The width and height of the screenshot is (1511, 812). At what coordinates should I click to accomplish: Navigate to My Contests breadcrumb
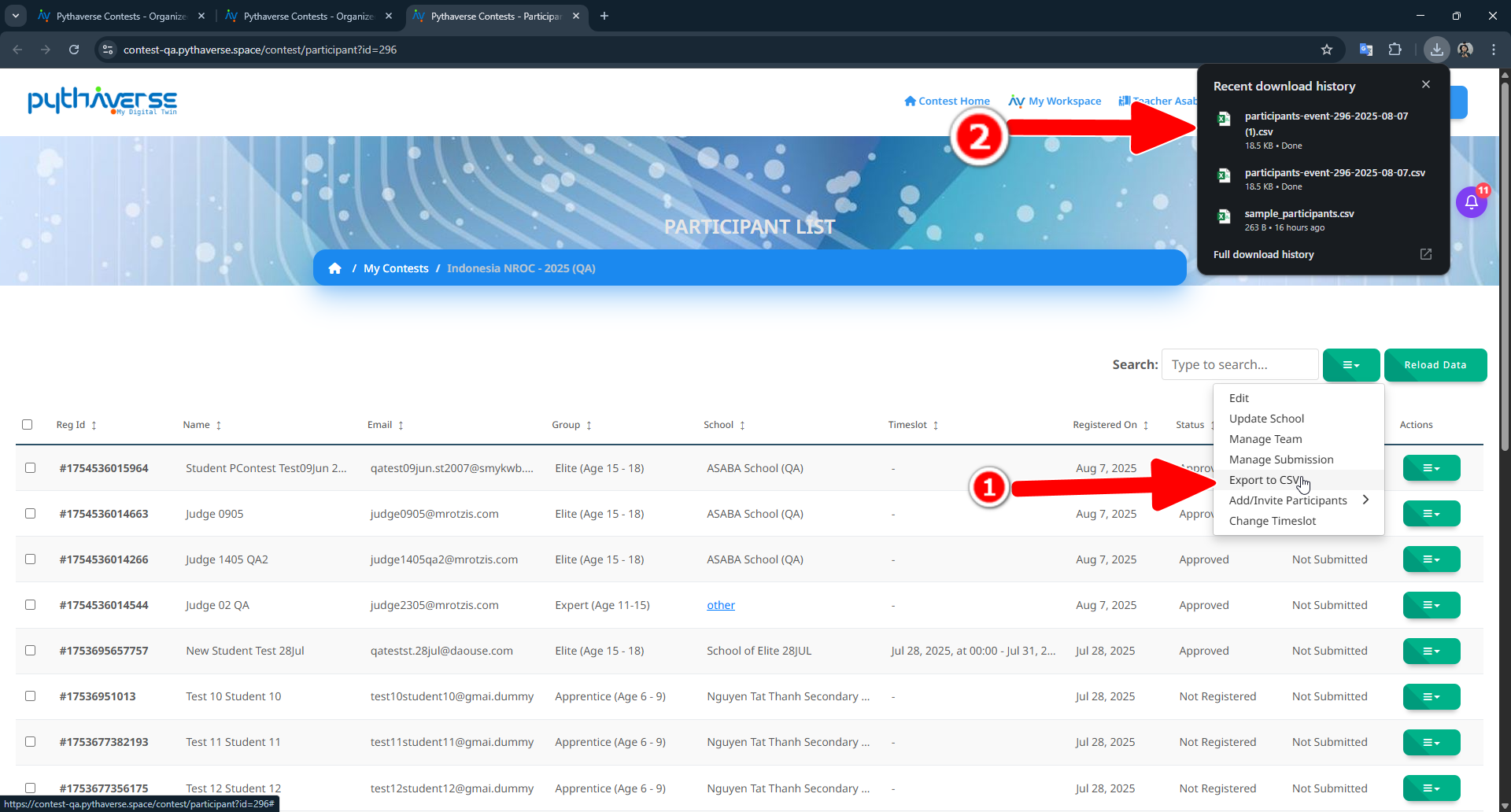point(396,268)
